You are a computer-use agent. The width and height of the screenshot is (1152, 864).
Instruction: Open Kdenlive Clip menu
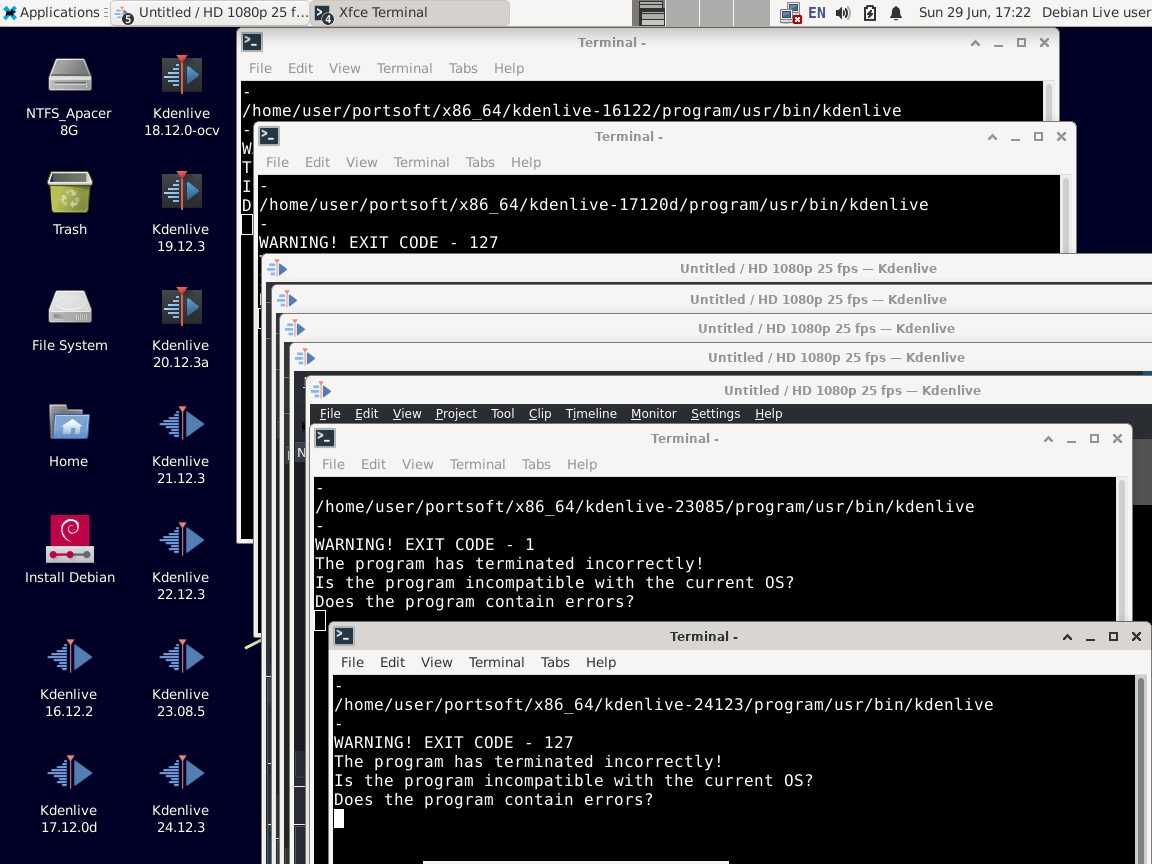(540, 414)
